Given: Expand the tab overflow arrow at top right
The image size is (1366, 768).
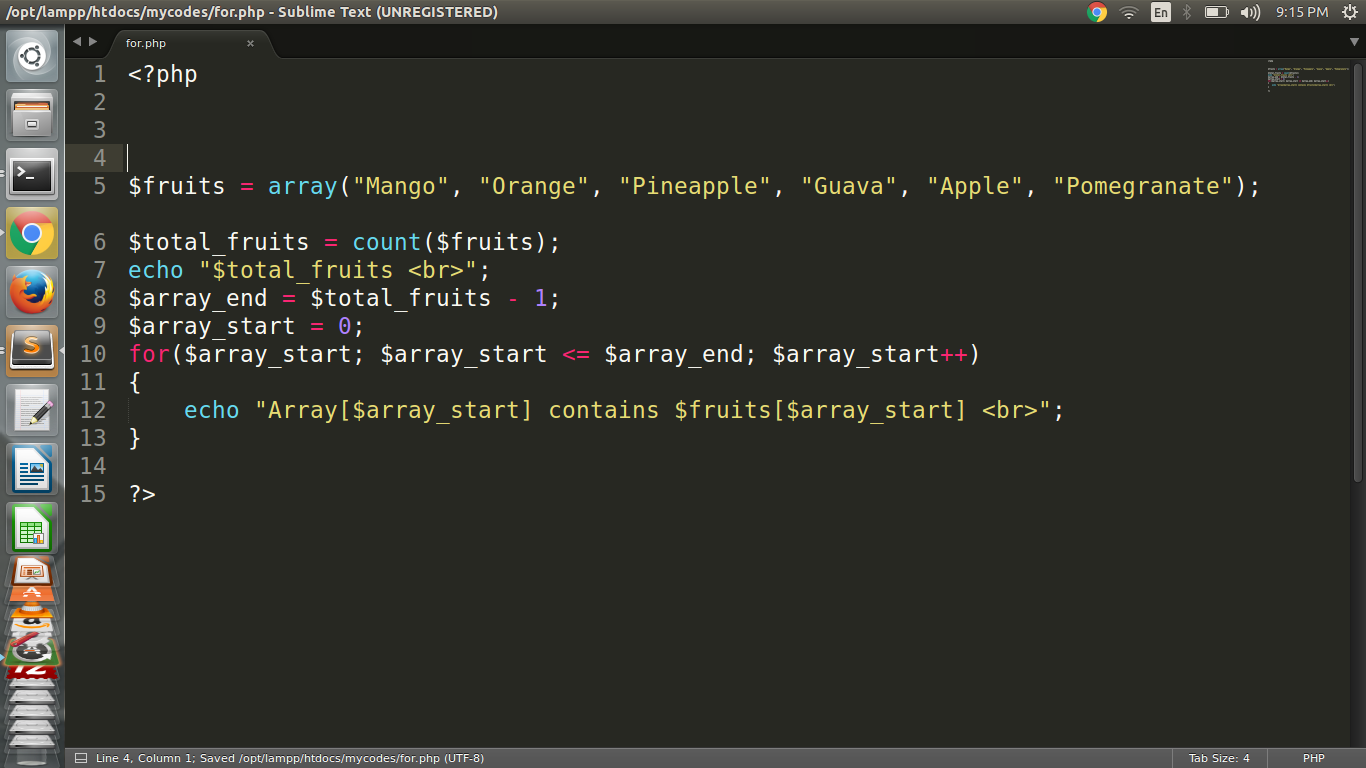Looking at the screenshot, I should click(1356, 42).
